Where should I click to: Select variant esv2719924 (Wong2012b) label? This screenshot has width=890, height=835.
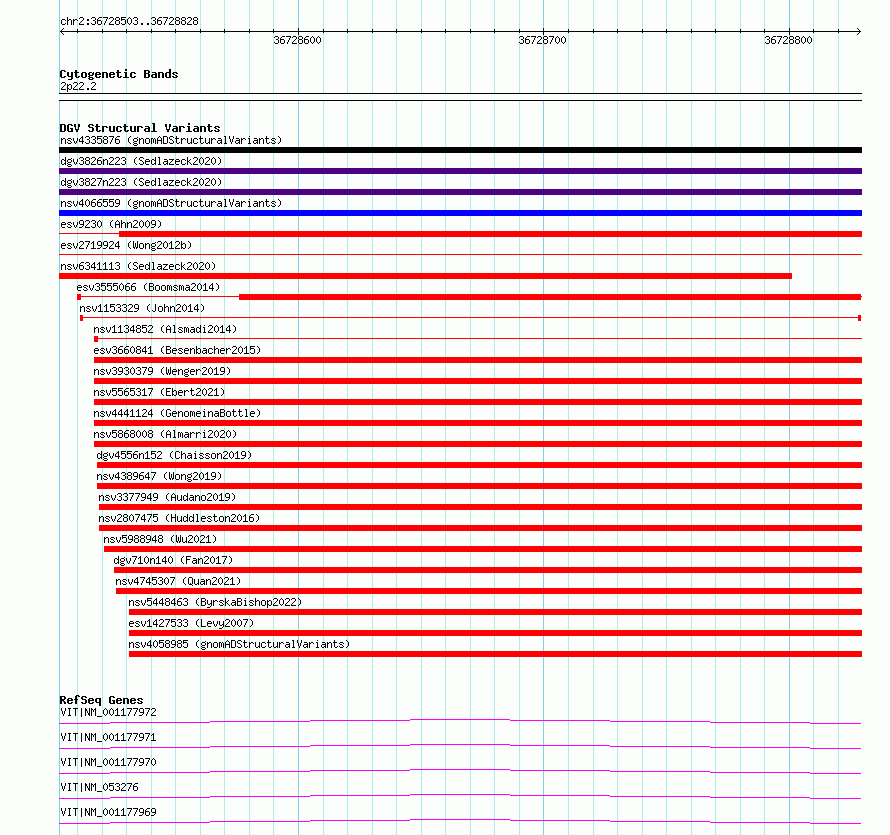point(126,245)
